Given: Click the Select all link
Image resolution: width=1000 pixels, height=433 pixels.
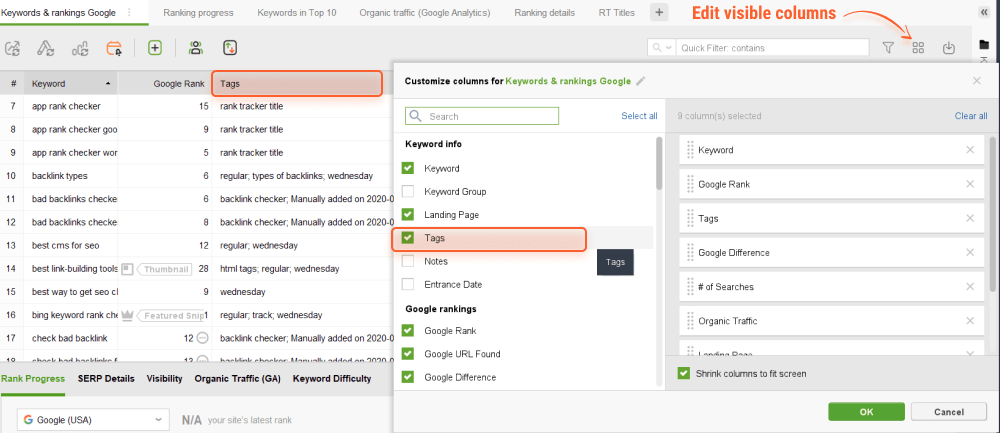Looking at the screenshot, I should click(639, 116).
